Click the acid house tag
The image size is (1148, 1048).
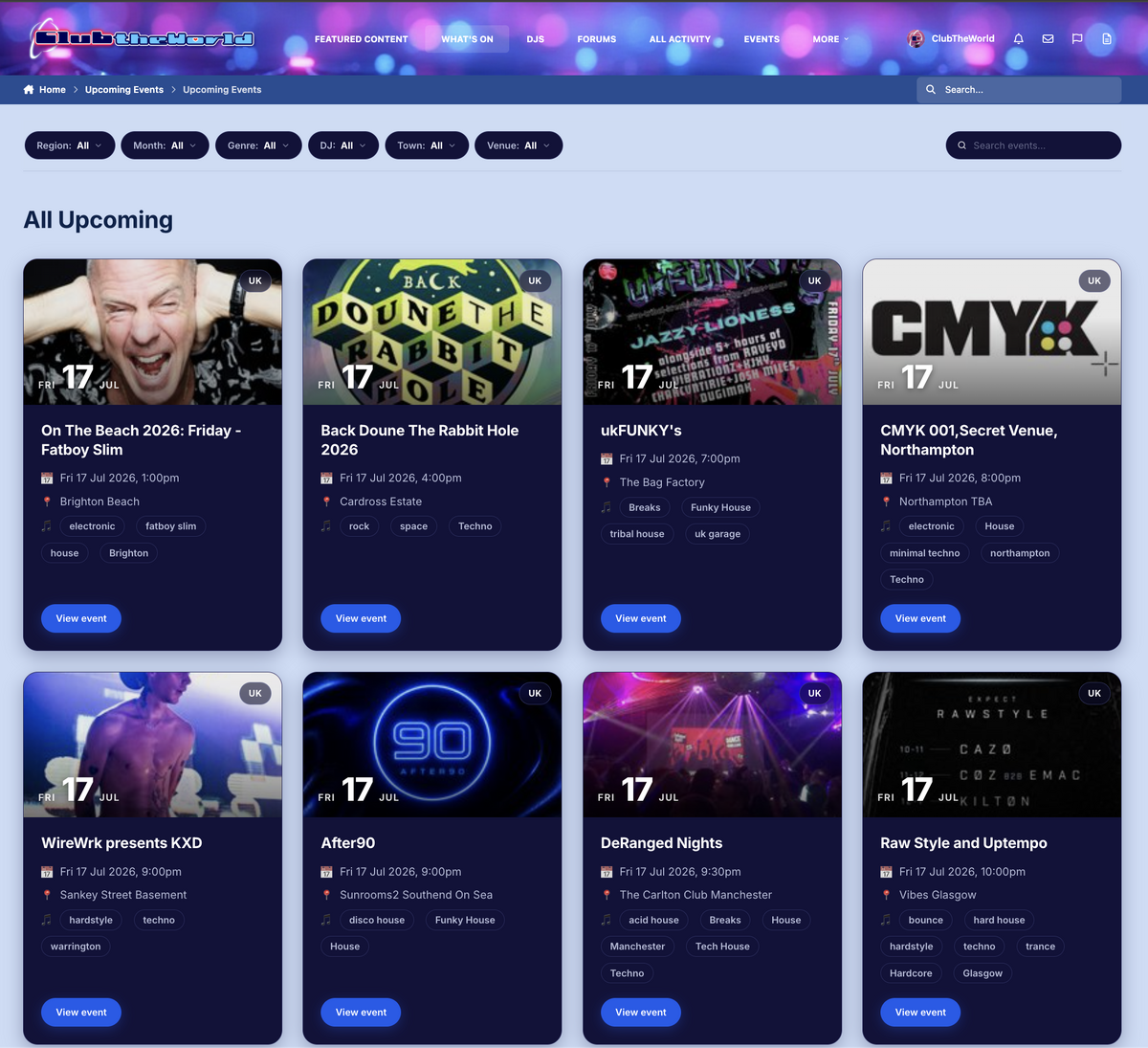coord(653,920)
